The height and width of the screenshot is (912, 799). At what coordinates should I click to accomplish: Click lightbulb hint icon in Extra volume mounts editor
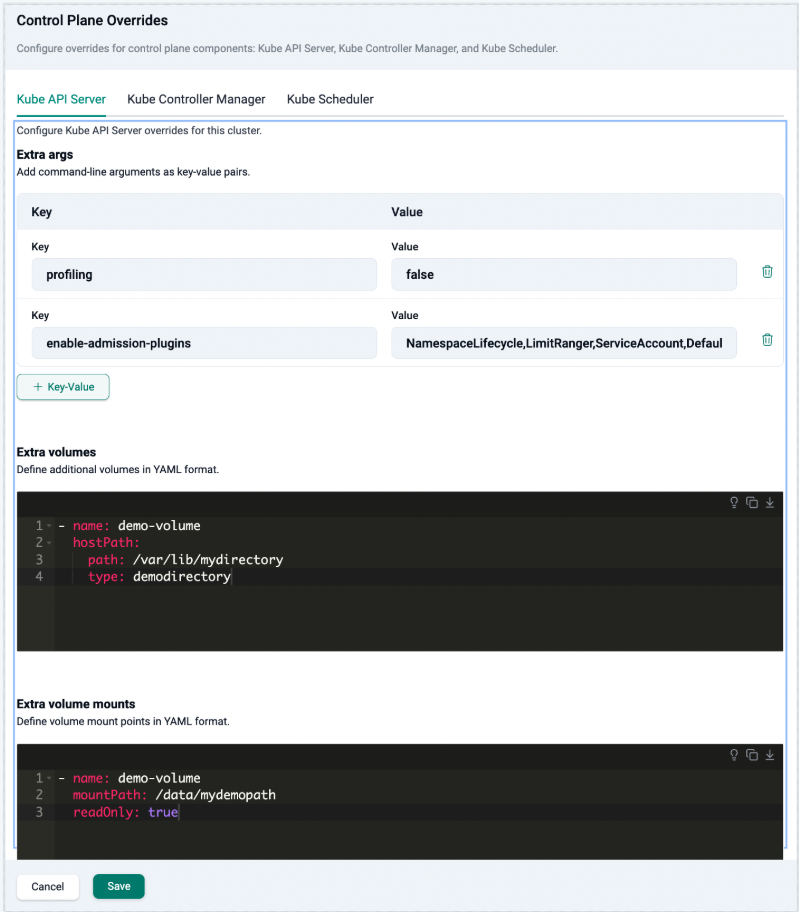[x=734, y=755]
